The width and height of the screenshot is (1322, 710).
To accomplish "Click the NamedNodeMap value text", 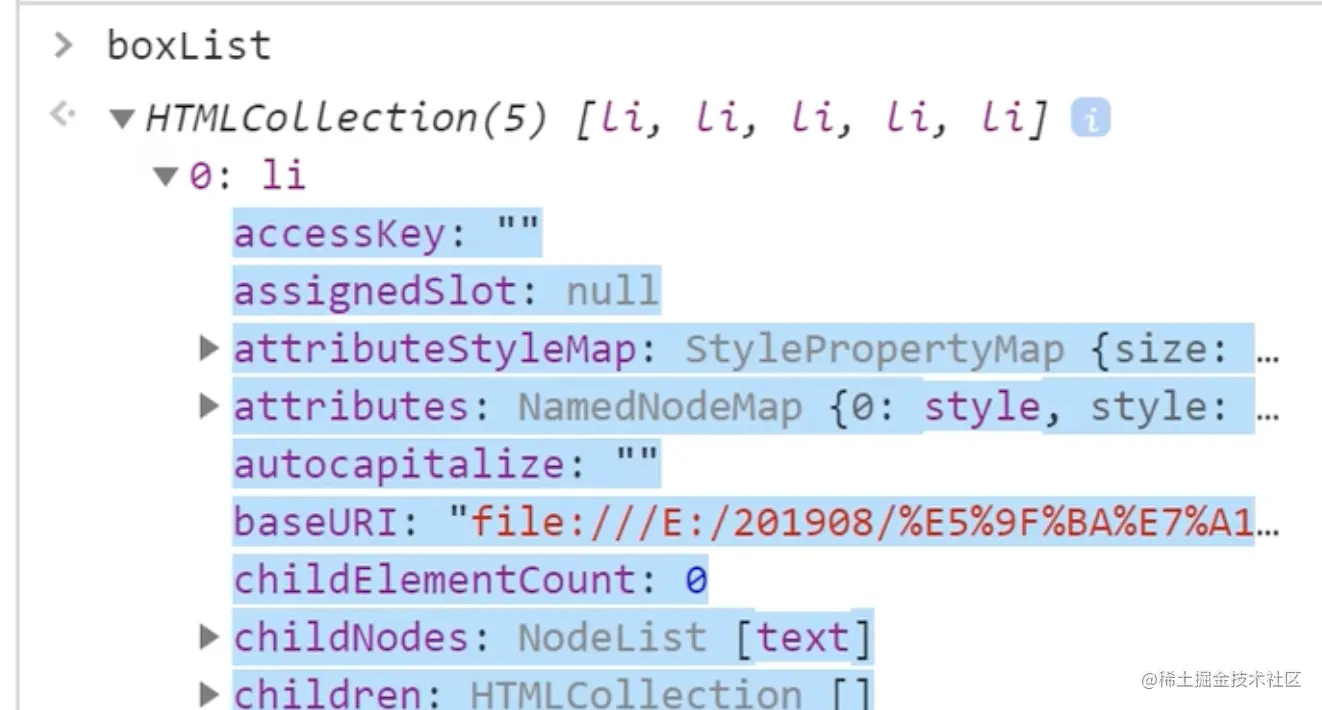I will 660,407.
